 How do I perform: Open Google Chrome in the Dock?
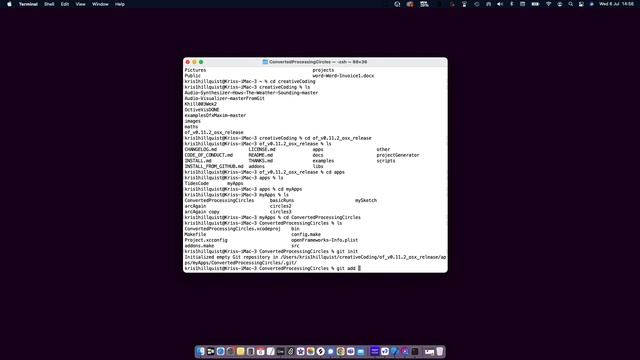coord(340,351)
